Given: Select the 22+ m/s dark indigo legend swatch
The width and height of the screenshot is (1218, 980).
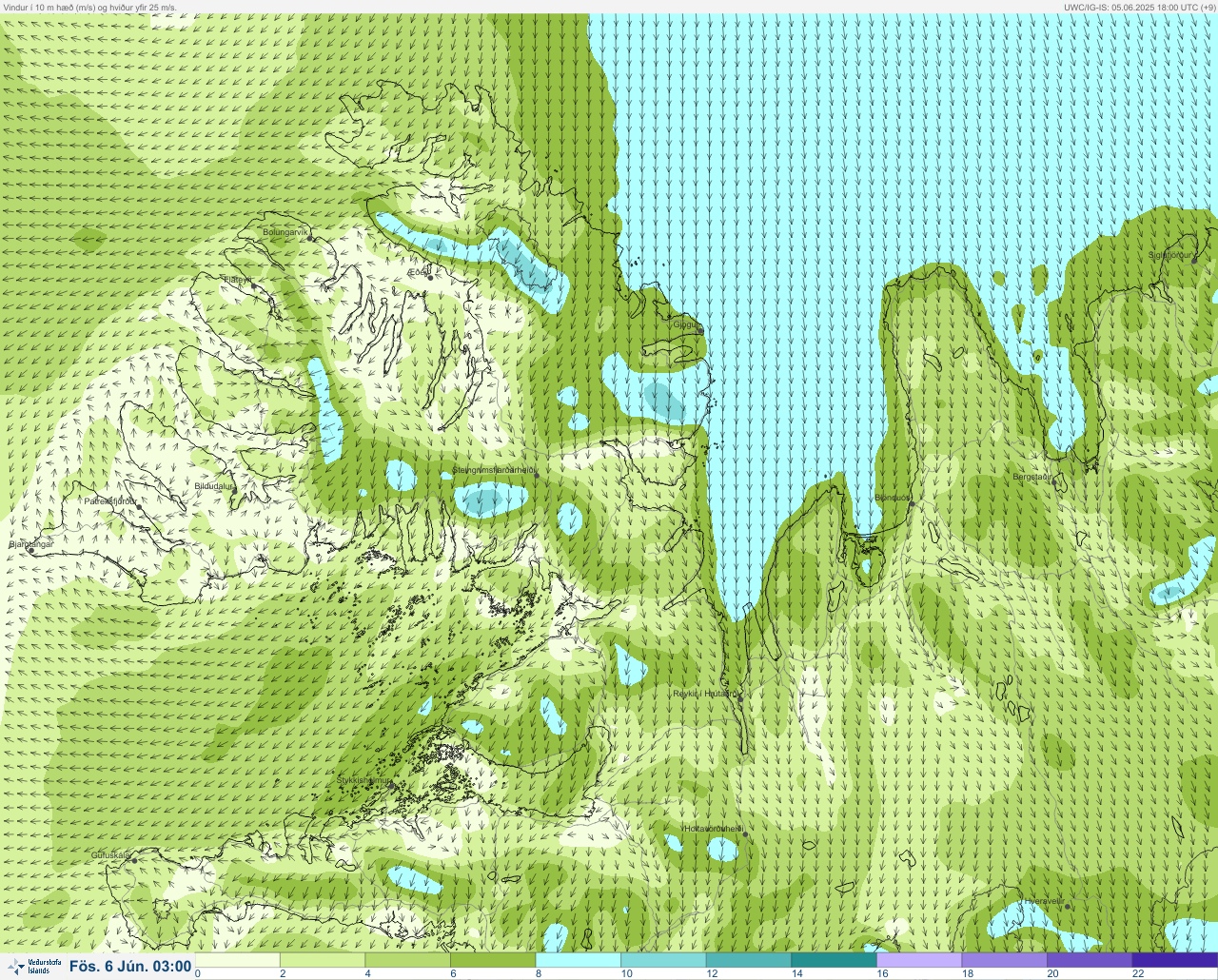Looking at the screenshot, I should click(x=1175, y=960).
